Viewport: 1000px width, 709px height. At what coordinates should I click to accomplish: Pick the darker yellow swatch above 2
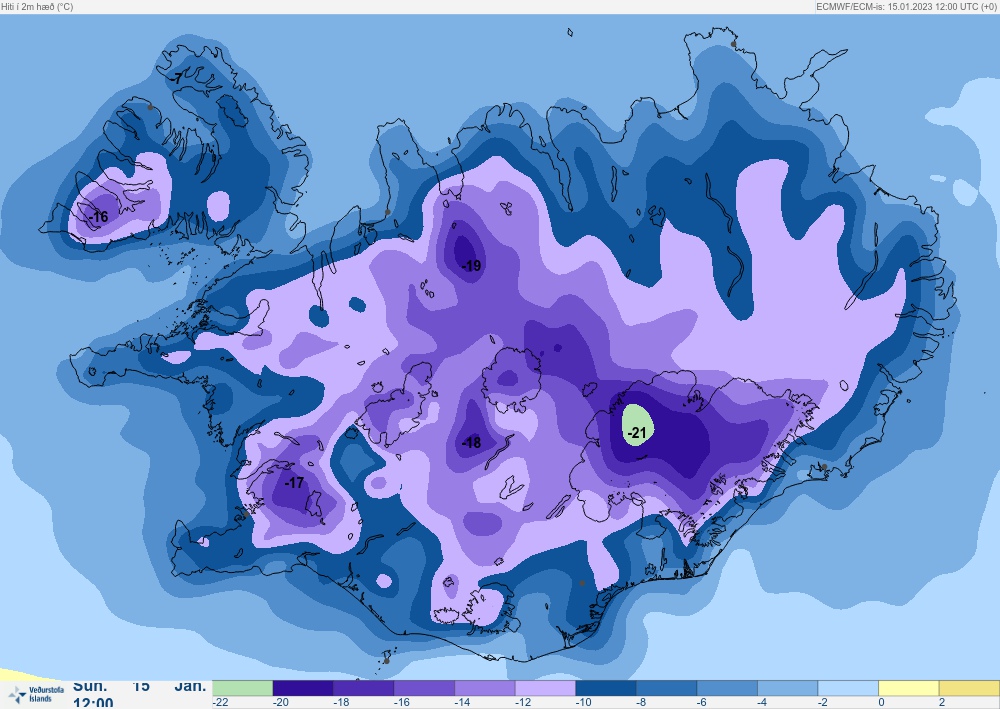(969, 688)
